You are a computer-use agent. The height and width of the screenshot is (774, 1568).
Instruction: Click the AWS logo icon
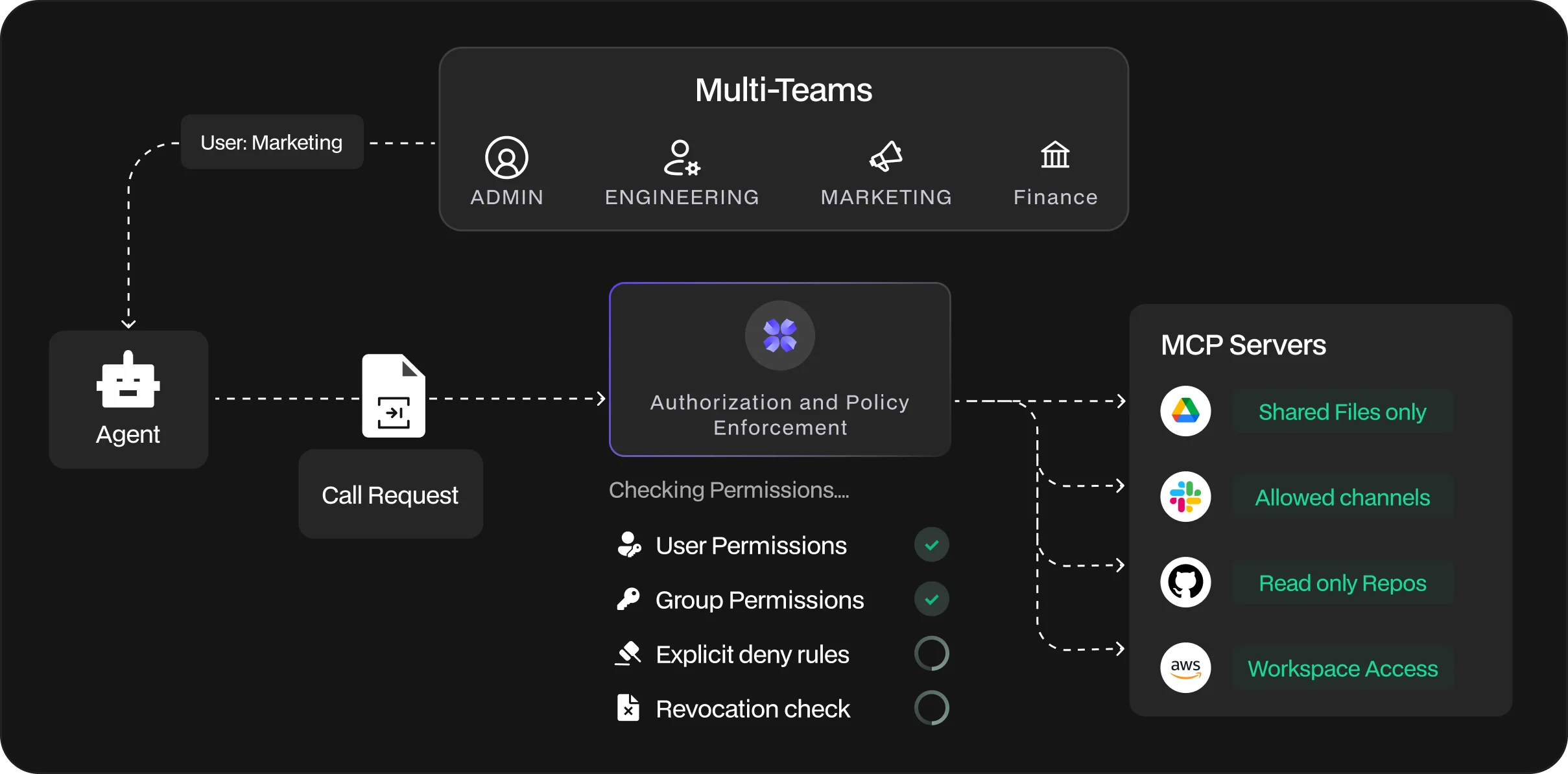(1185, 668)
